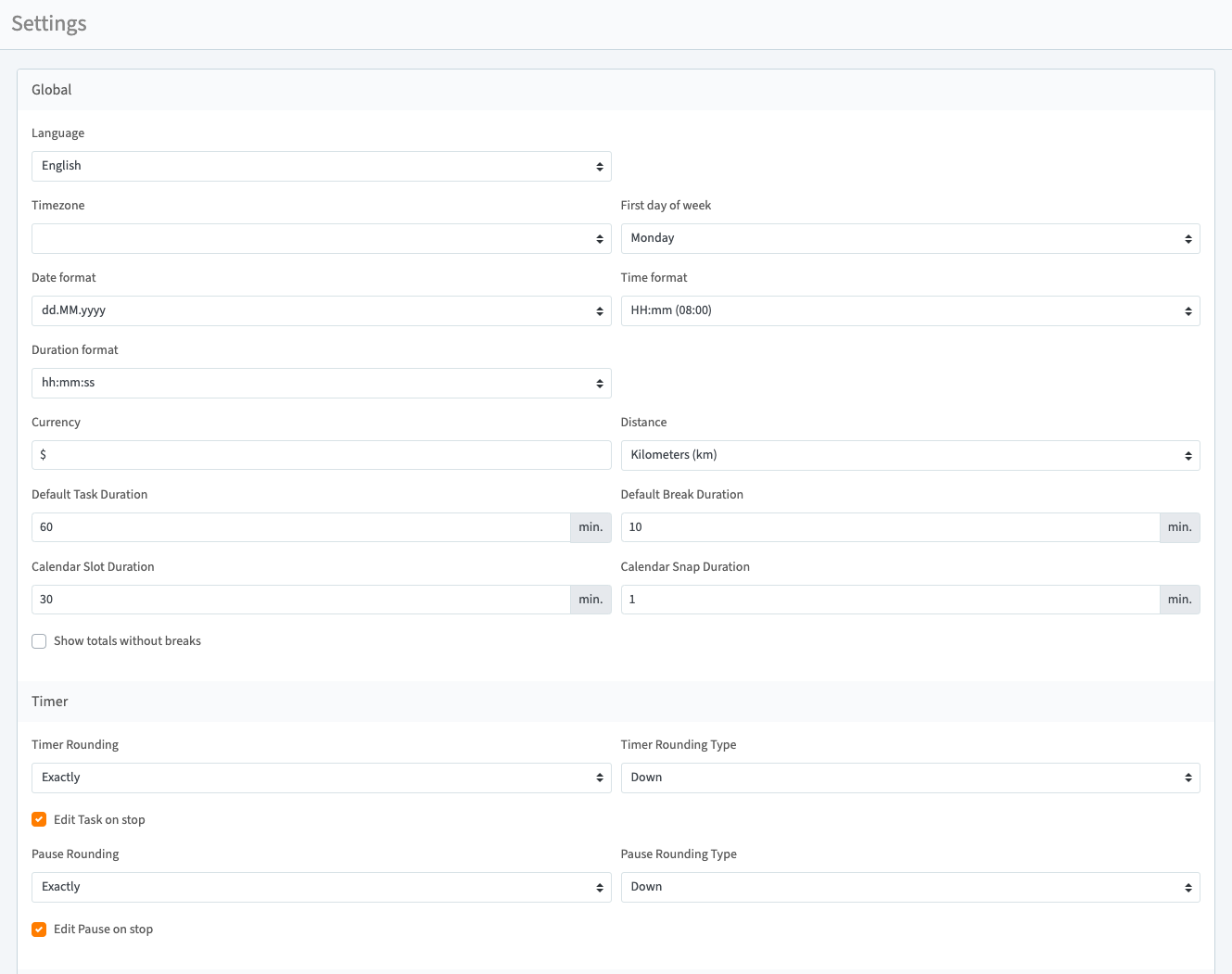Click the Currency input field
Screen dimensions: 1232x974
(x=321, y=455)
